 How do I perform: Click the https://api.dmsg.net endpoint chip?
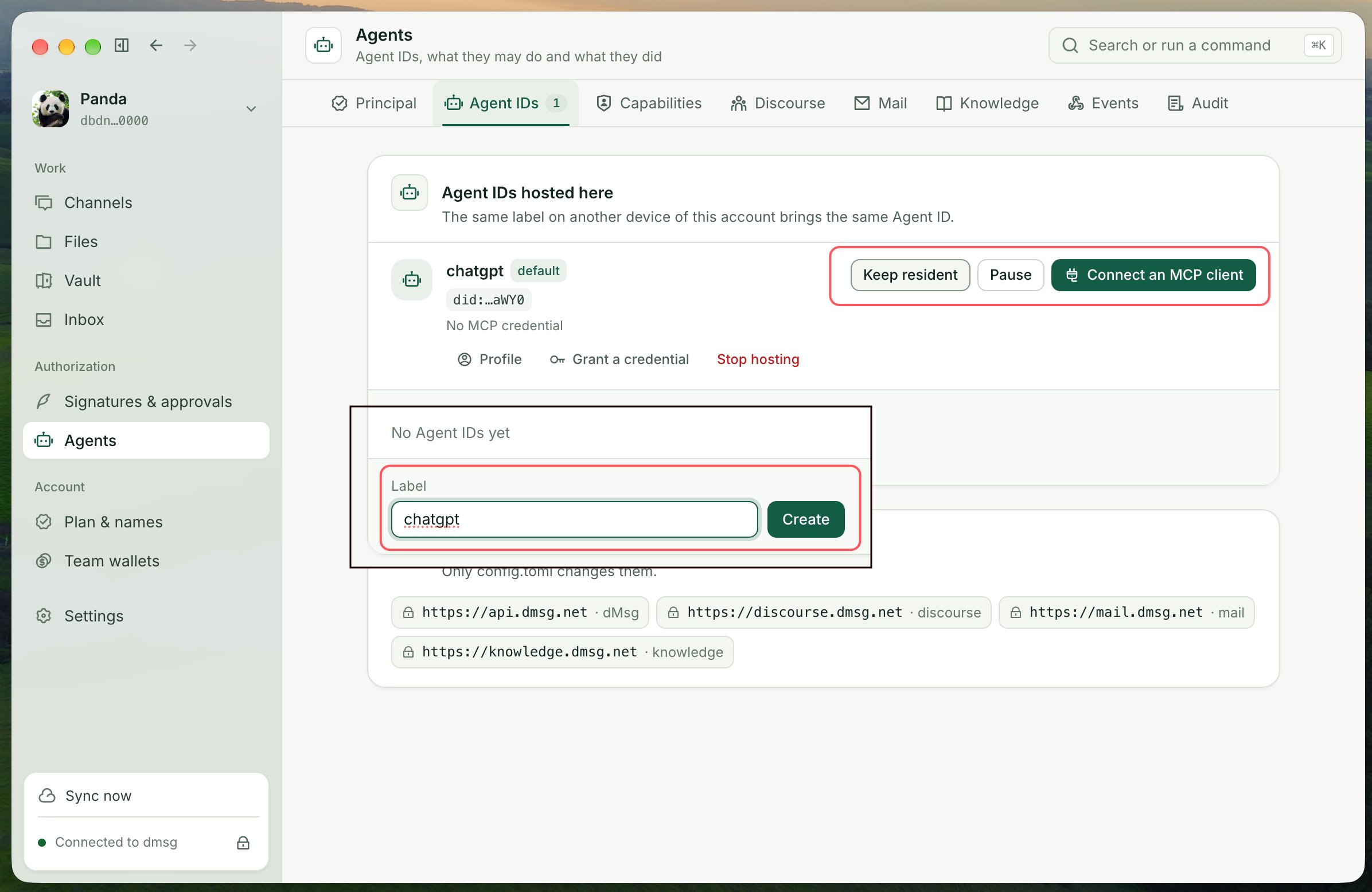[x=520, y=612]
